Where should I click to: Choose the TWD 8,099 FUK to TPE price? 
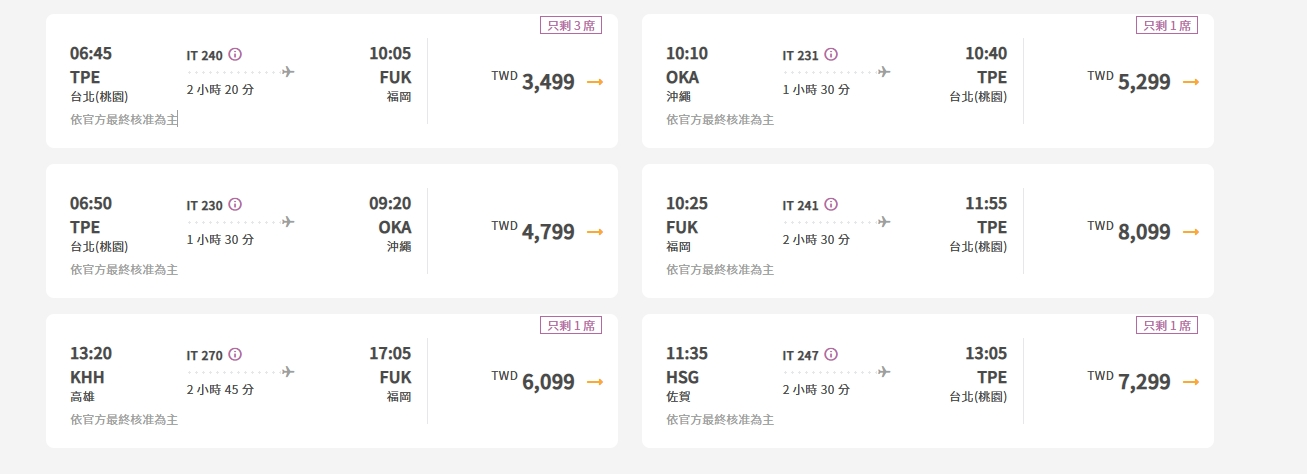click(x=1129, y=232)
